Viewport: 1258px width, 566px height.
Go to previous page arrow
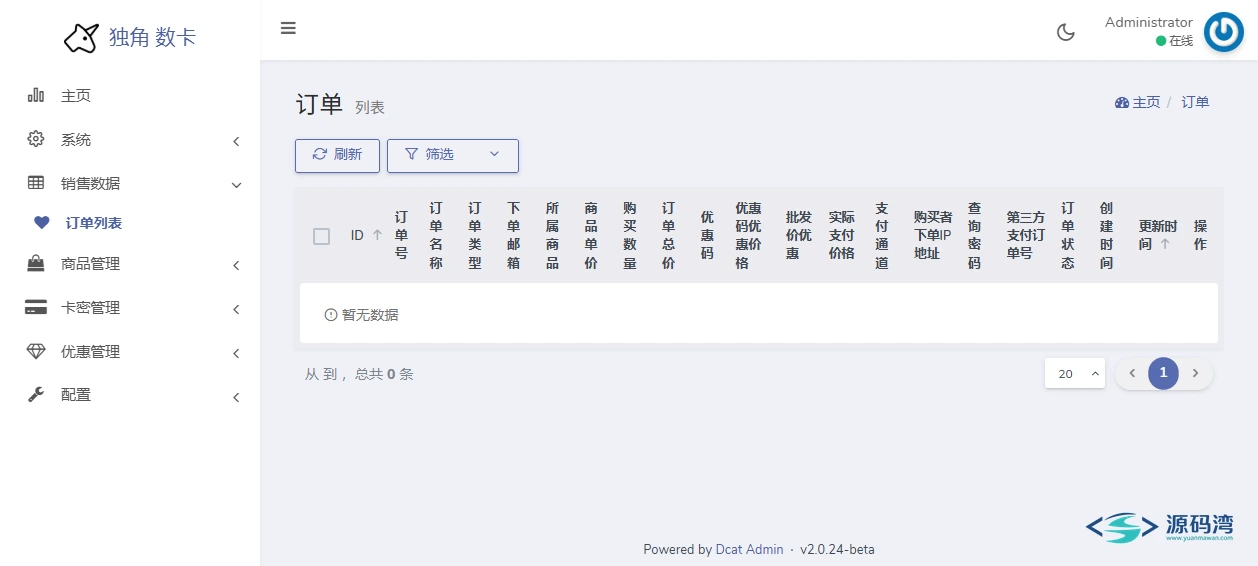pyautogui.click(x=1132, y=373)
